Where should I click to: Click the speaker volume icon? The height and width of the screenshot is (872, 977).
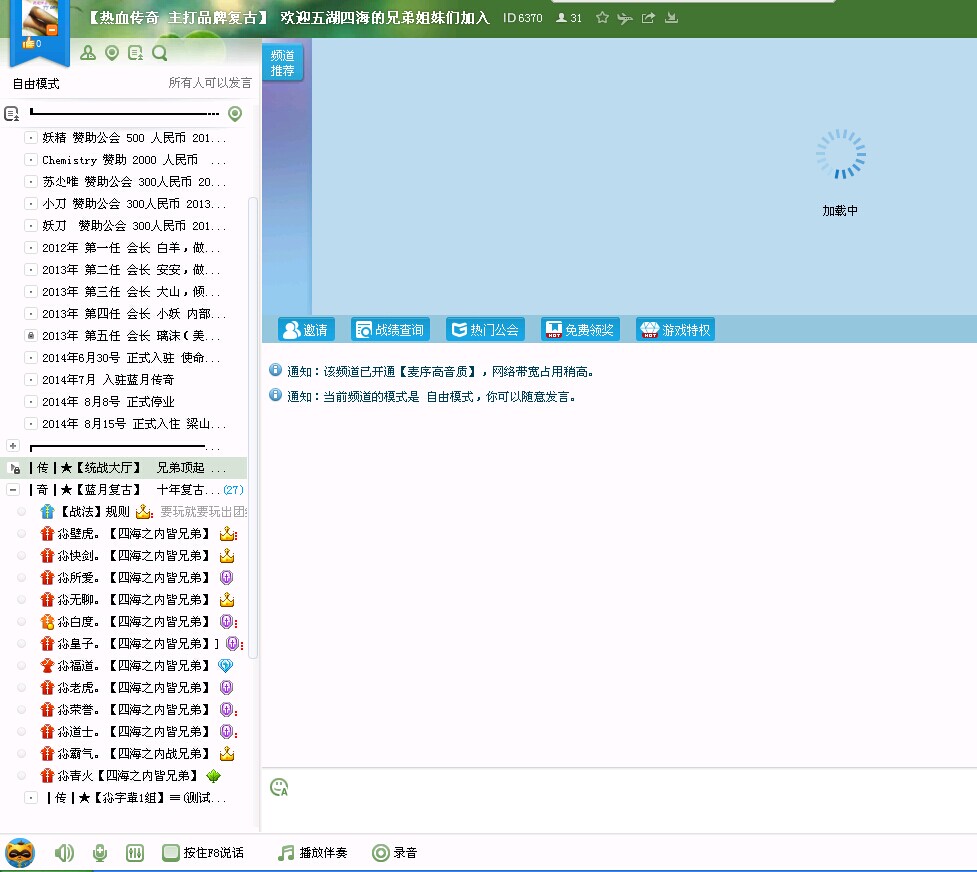pyautogui.click(x=64, y=853)
